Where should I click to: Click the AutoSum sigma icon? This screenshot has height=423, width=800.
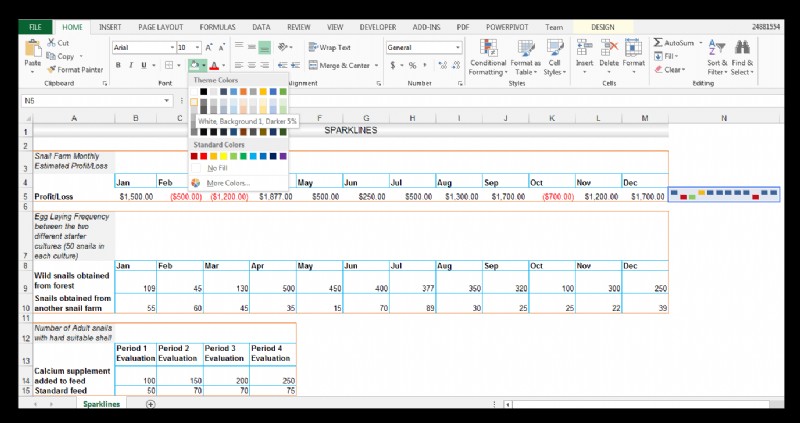[658, 43]
